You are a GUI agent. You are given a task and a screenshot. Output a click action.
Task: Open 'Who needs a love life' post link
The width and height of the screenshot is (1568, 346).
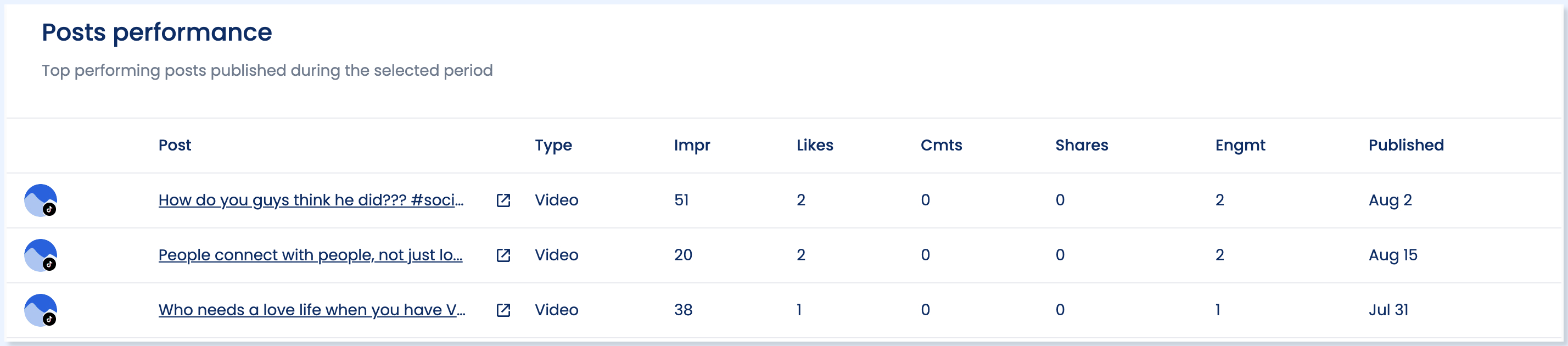(x=312, y=309)
